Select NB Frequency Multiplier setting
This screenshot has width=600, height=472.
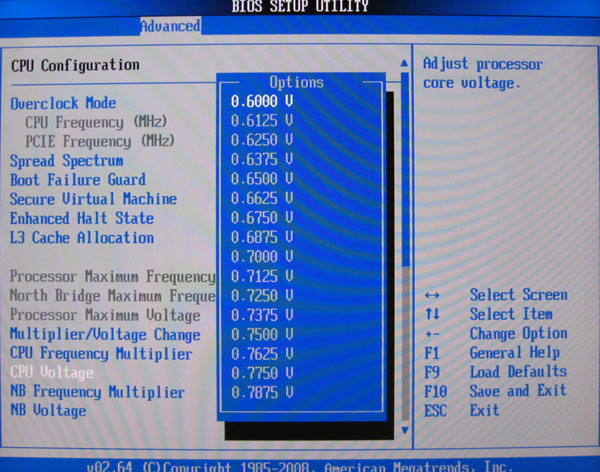pos(98,392)
